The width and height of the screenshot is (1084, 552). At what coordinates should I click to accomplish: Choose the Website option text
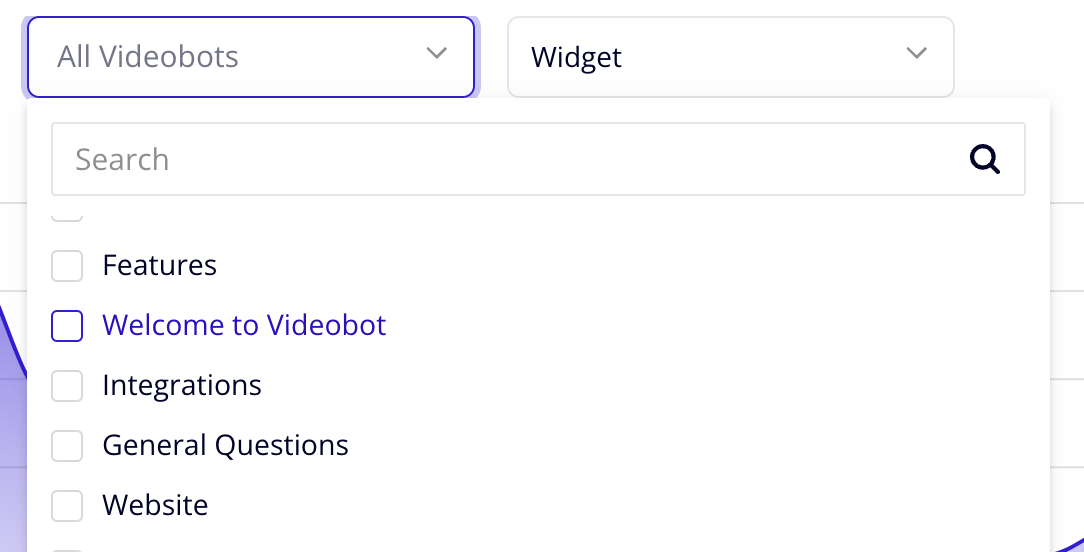(155, 506)
